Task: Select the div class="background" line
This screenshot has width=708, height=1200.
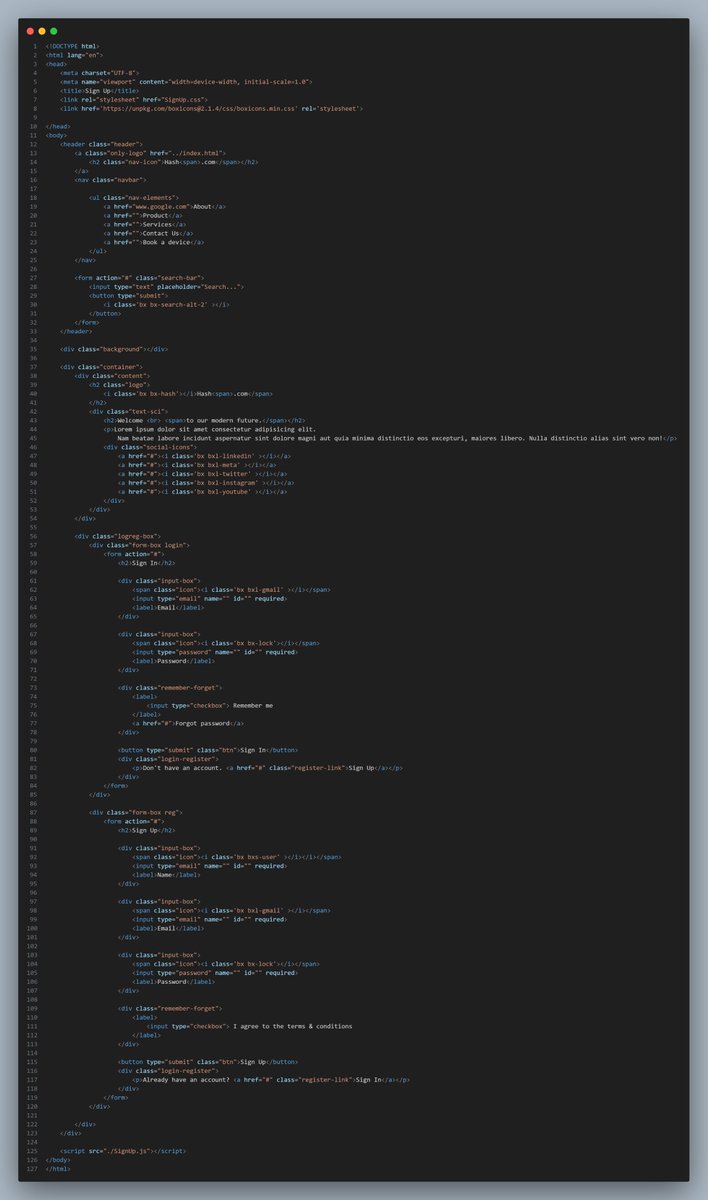Action: tap(113, 349)
